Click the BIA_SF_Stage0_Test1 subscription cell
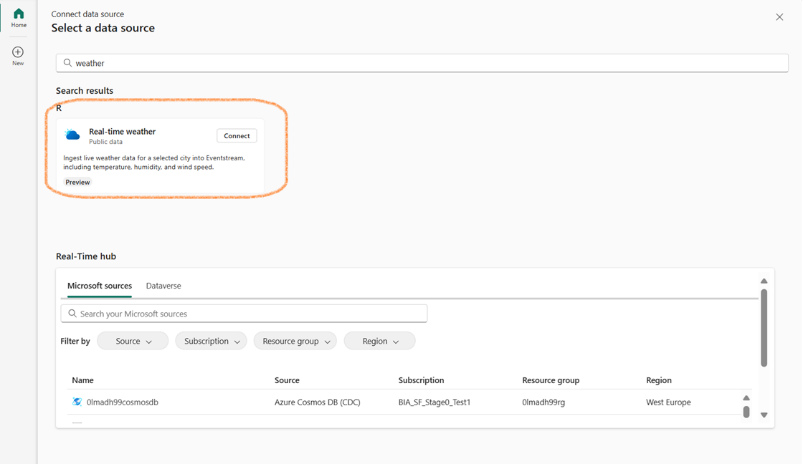803x464 pixels. [x=434, y=402]
